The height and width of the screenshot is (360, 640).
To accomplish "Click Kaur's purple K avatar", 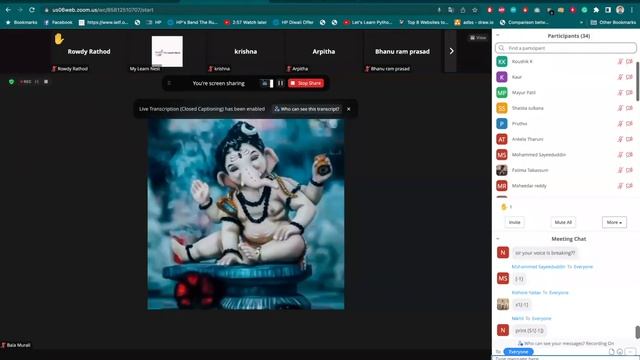I will [502, 77].
